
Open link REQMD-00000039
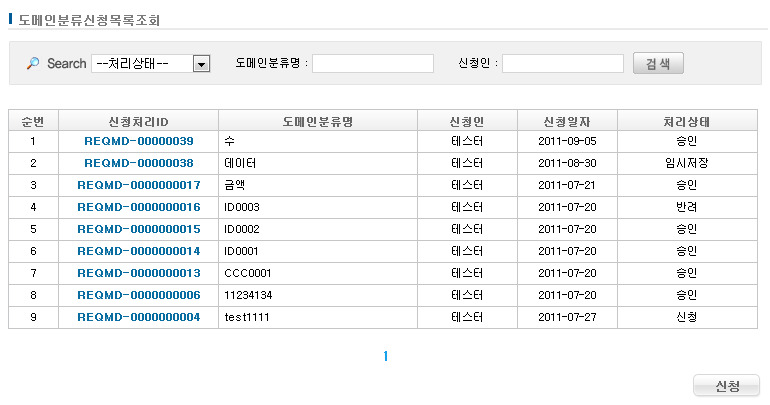pyautogui.click(x=139, y=141)
